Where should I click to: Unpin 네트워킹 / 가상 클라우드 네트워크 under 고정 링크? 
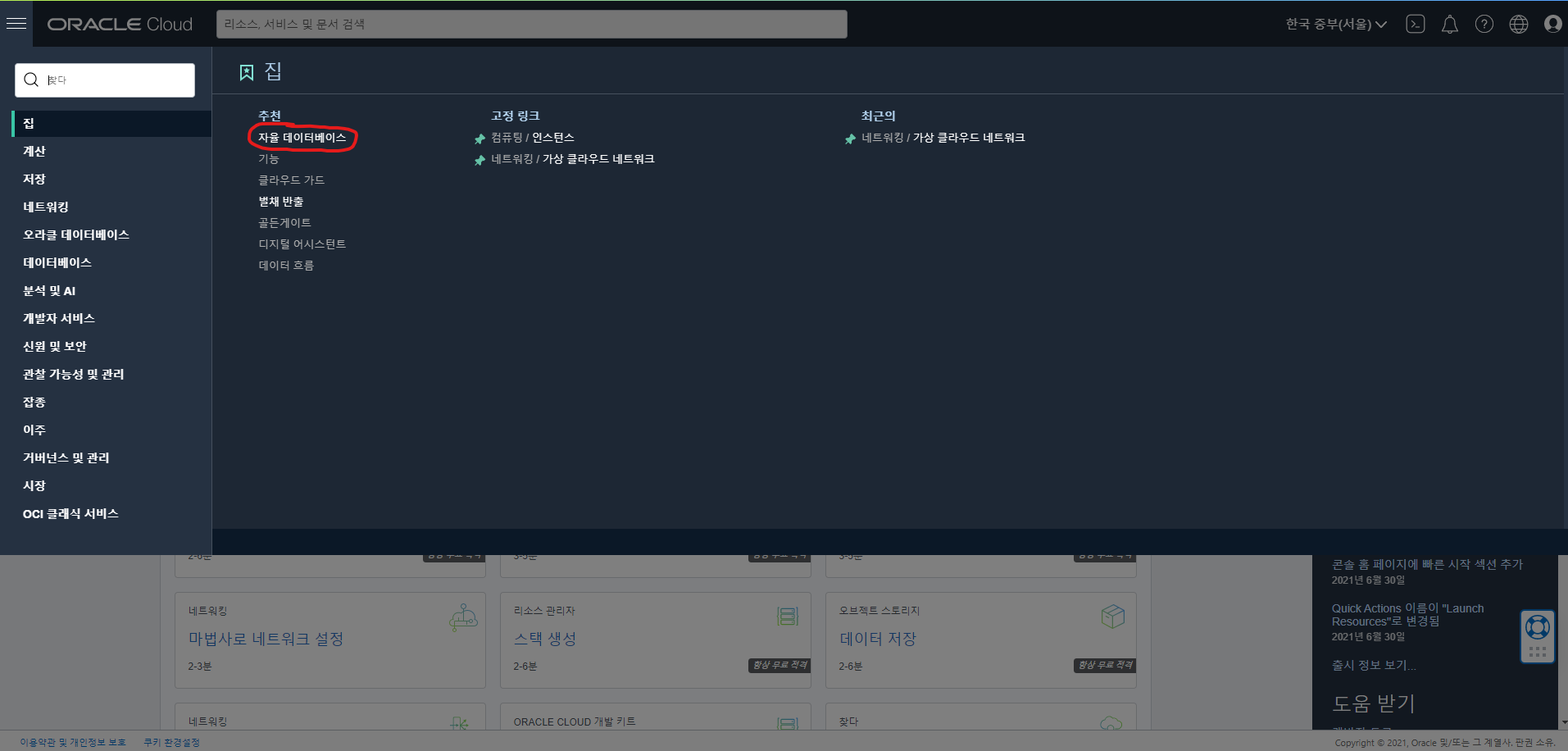pos(480,160)
